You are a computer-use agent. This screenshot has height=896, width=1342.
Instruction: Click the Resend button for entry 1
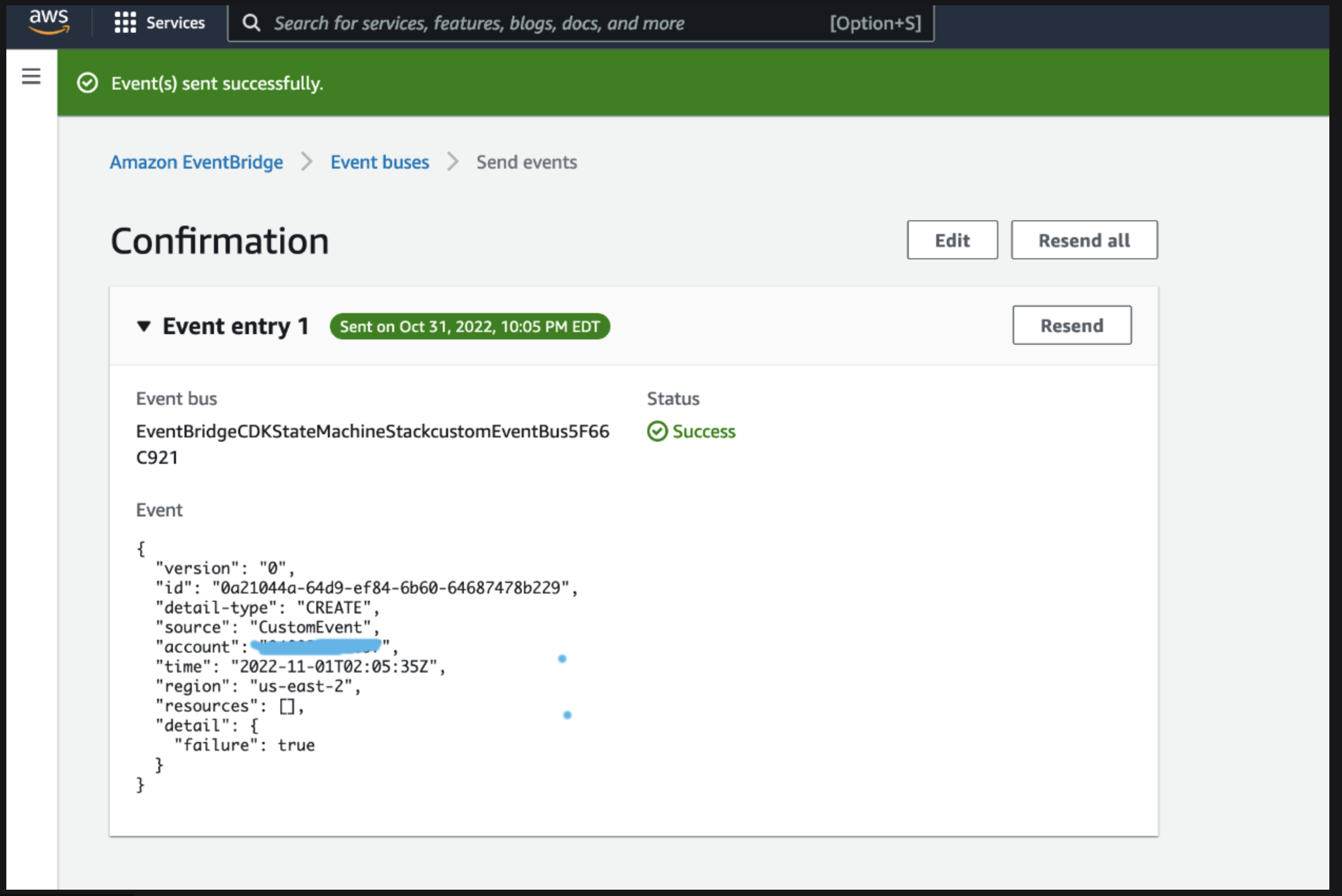click(x=1071, y=325)
